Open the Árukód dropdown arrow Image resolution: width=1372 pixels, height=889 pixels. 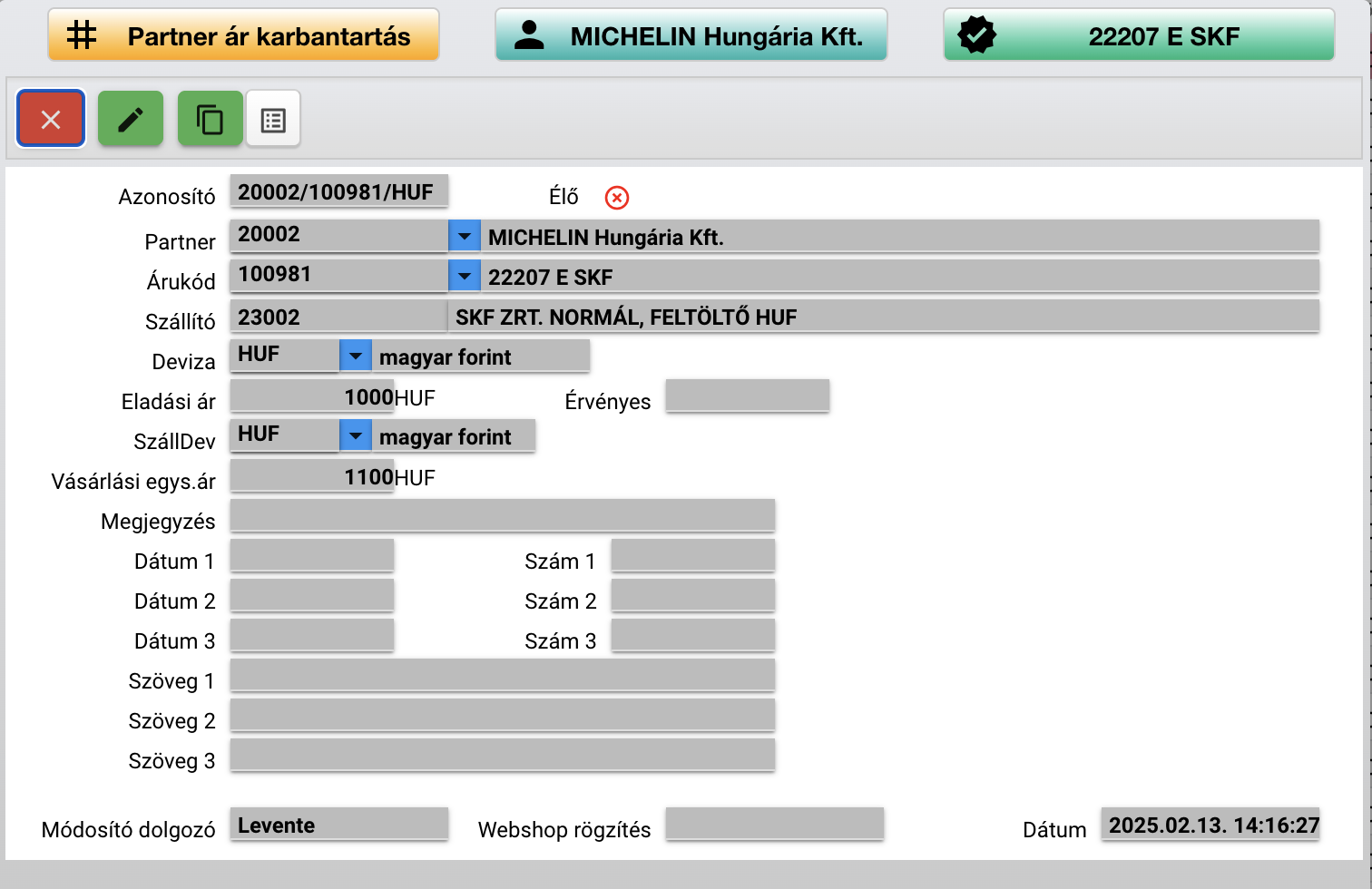click(464, 276)
